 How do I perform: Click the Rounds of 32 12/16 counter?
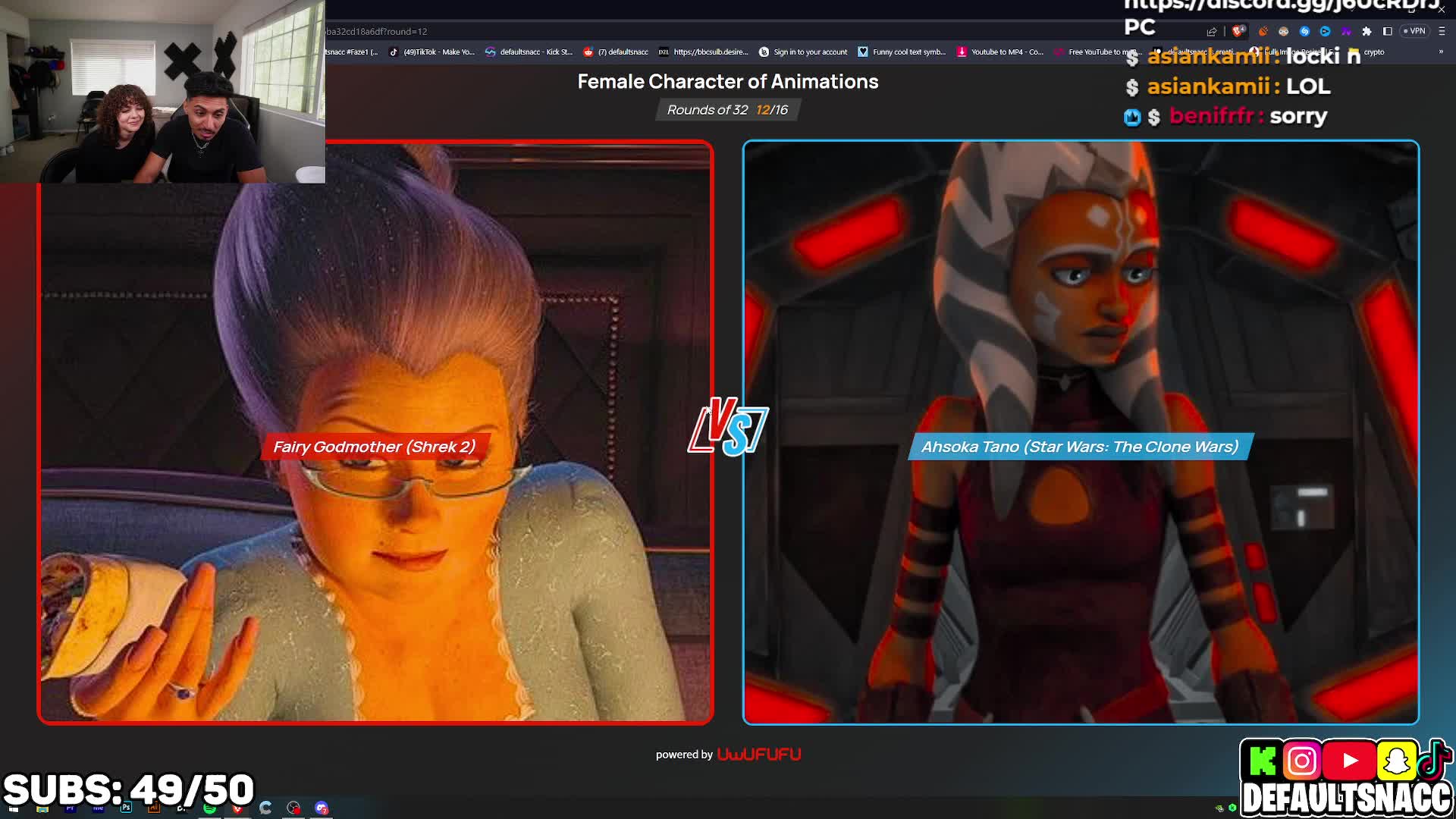(727, 110)
